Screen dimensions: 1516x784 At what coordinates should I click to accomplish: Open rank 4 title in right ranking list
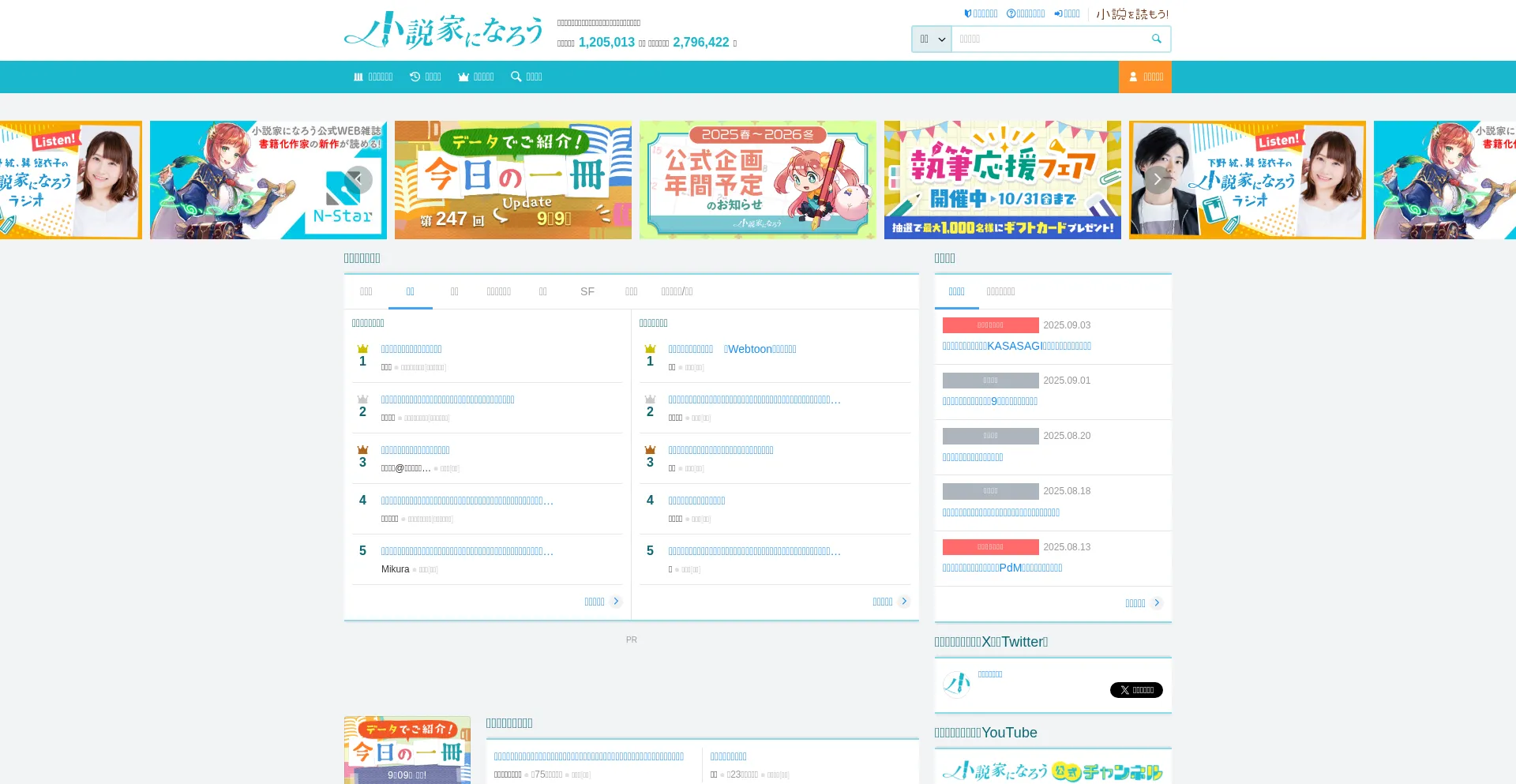[x=696, y=501]
